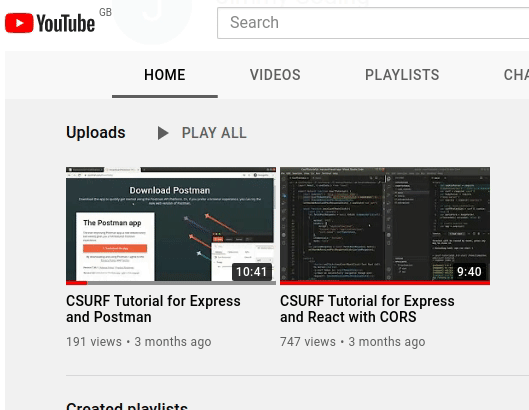Click into the Search field

tap(373, 23)
